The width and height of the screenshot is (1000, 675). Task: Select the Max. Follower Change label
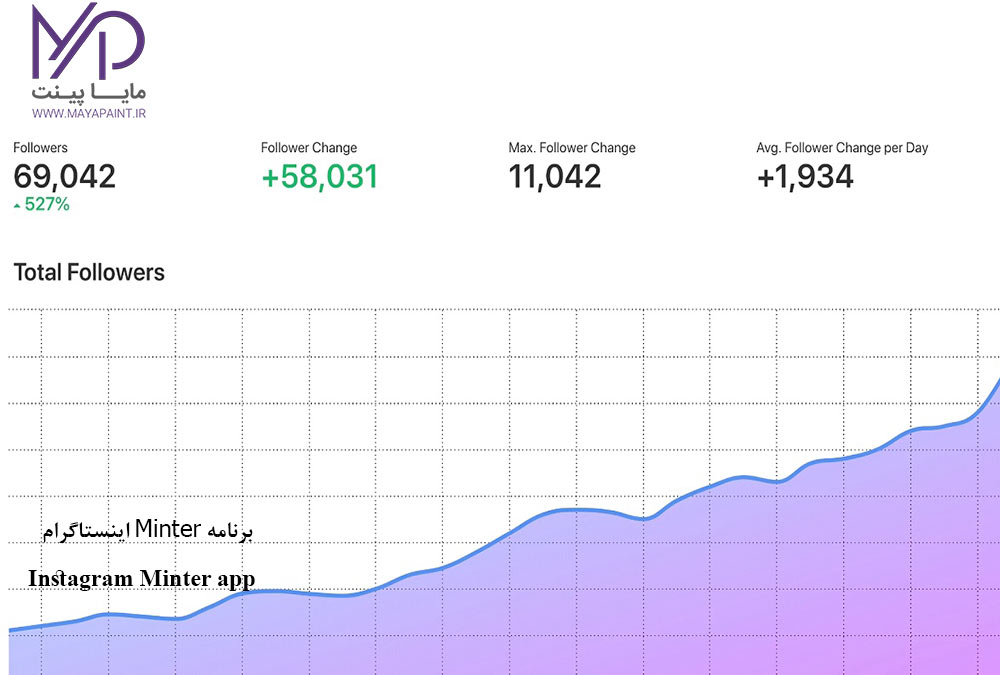coord(571,148)
